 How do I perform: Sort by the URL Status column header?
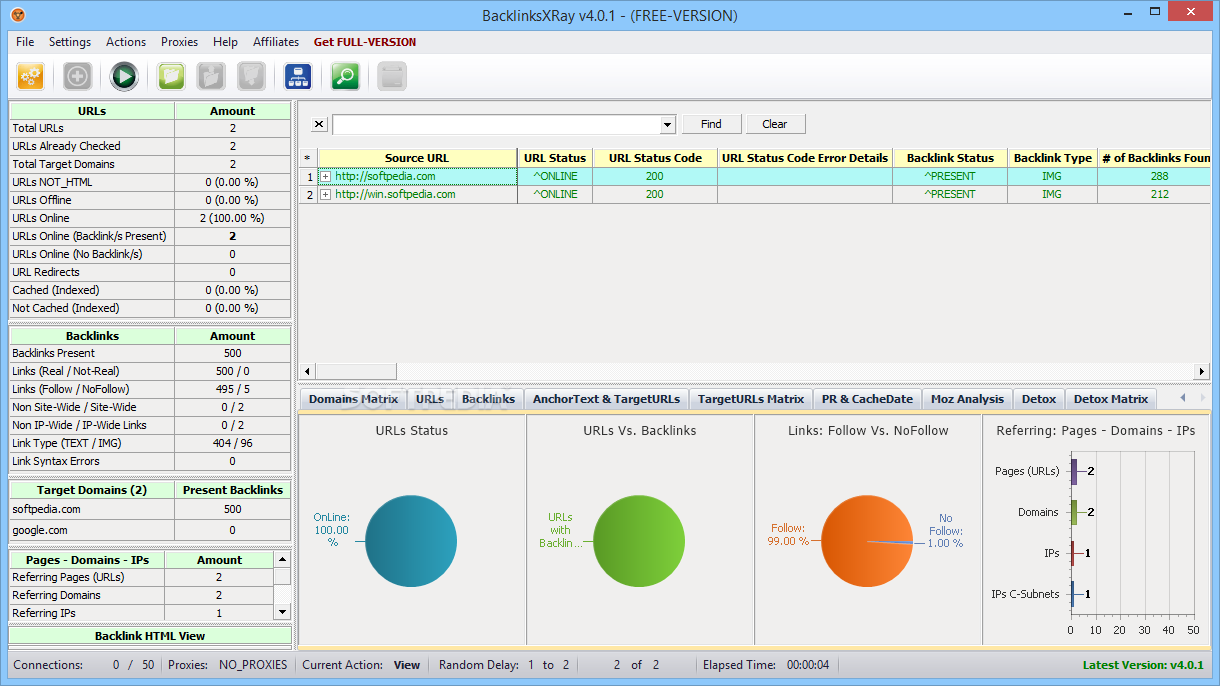pyautogui.click(x=555, y=158)
